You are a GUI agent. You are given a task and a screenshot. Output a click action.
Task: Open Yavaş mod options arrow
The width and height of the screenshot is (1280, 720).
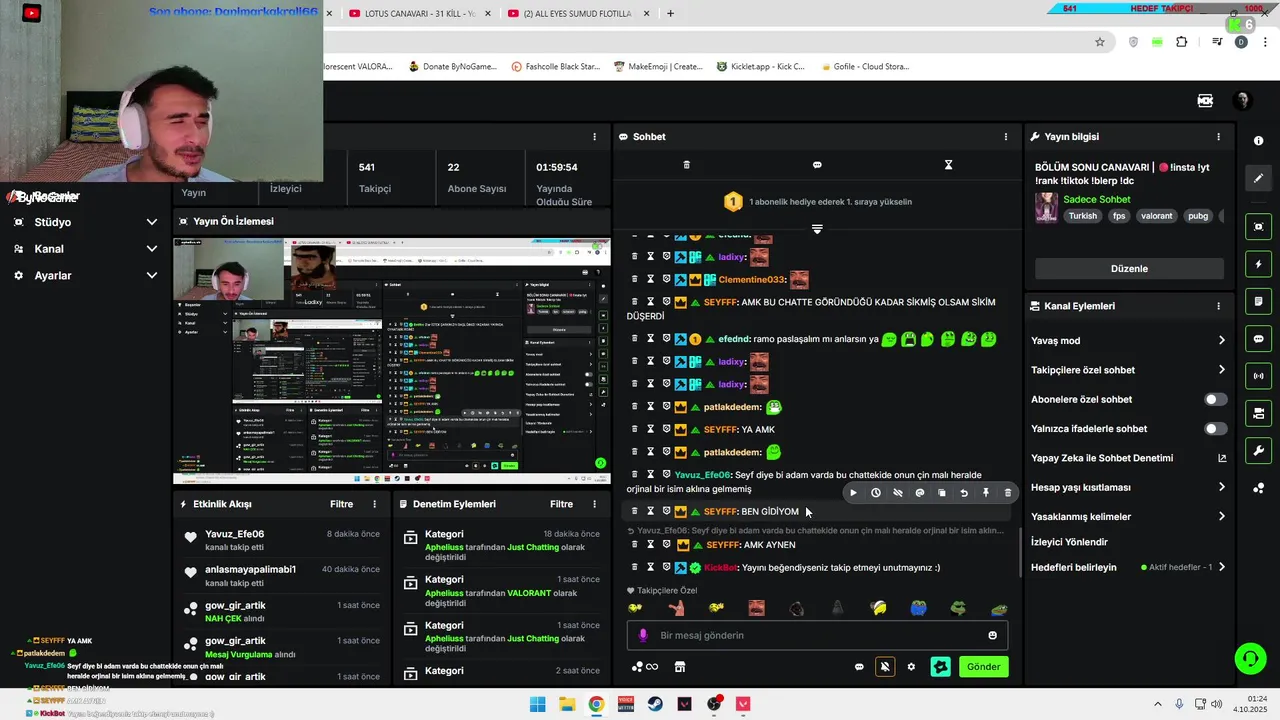pyautogui.click(x=1221, y=341)
